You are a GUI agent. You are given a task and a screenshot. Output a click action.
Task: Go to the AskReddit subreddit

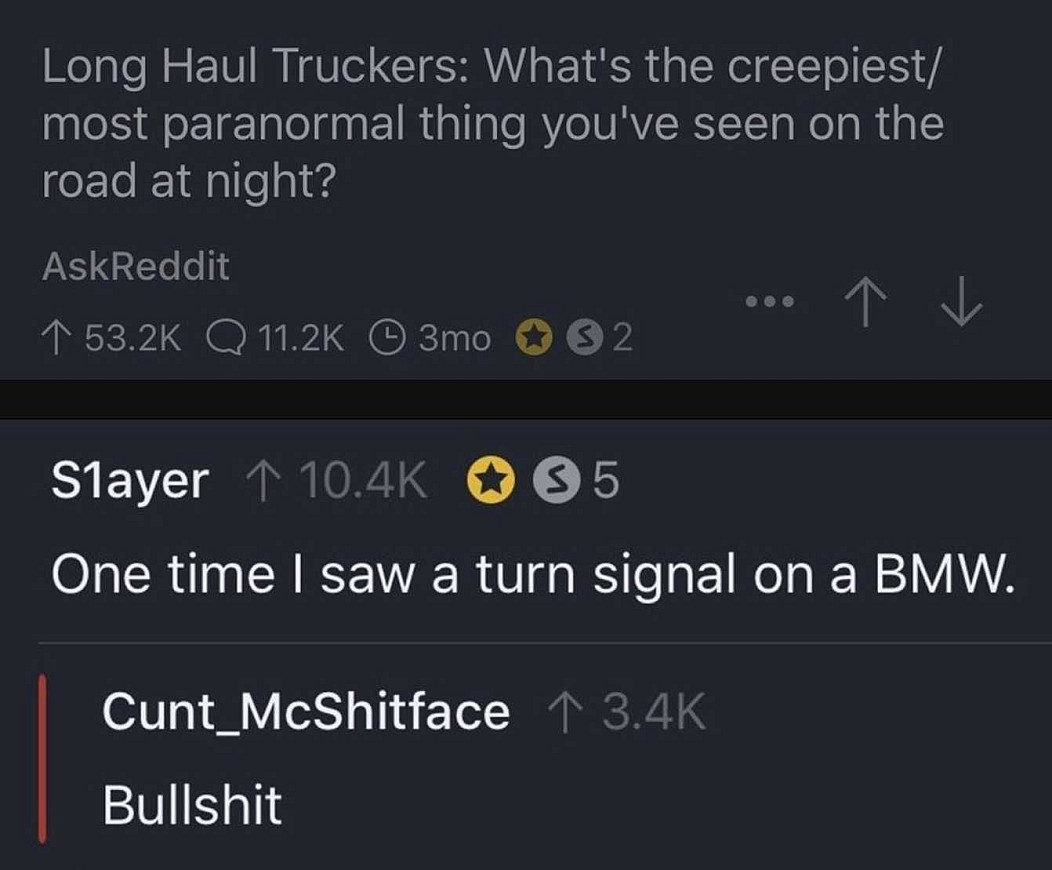tap(136, 266)
